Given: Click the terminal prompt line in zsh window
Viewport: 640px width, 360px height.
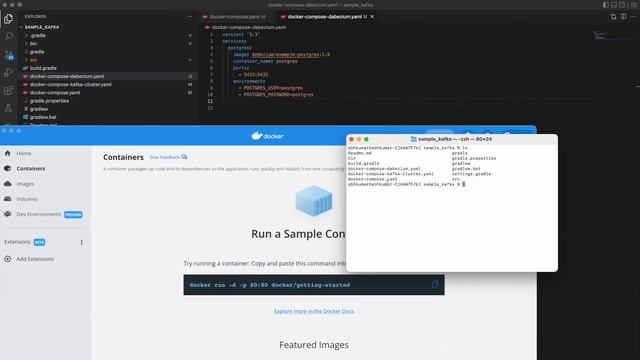Looking at the screenshot, I should 406,184.
